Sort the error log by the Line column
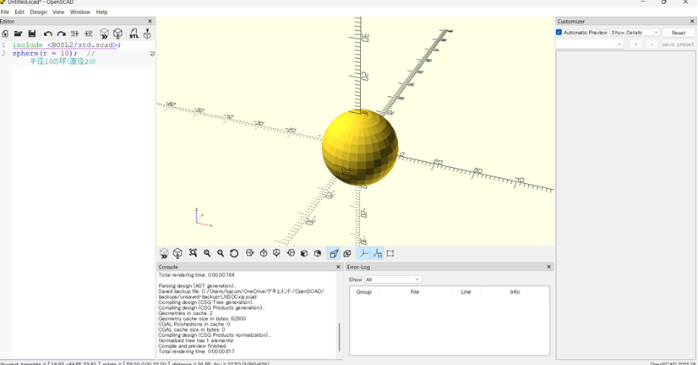 (466, 292)
